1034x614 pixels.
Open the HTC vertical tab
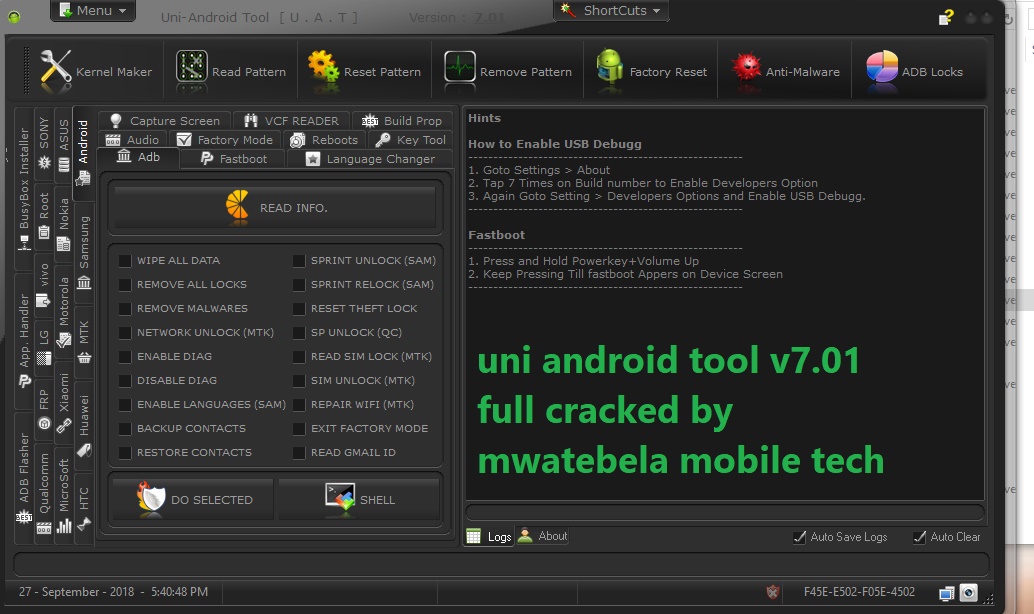[84, 508]
